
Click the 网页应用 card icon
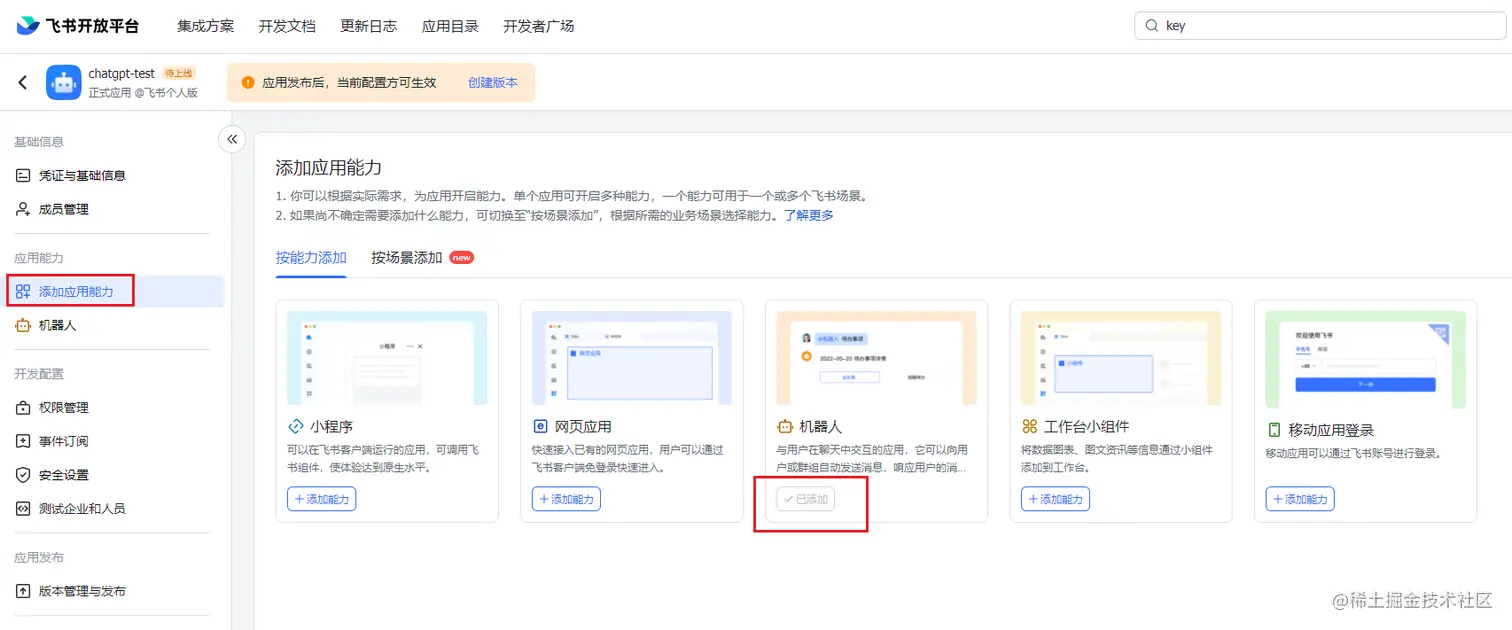(540, 426)
